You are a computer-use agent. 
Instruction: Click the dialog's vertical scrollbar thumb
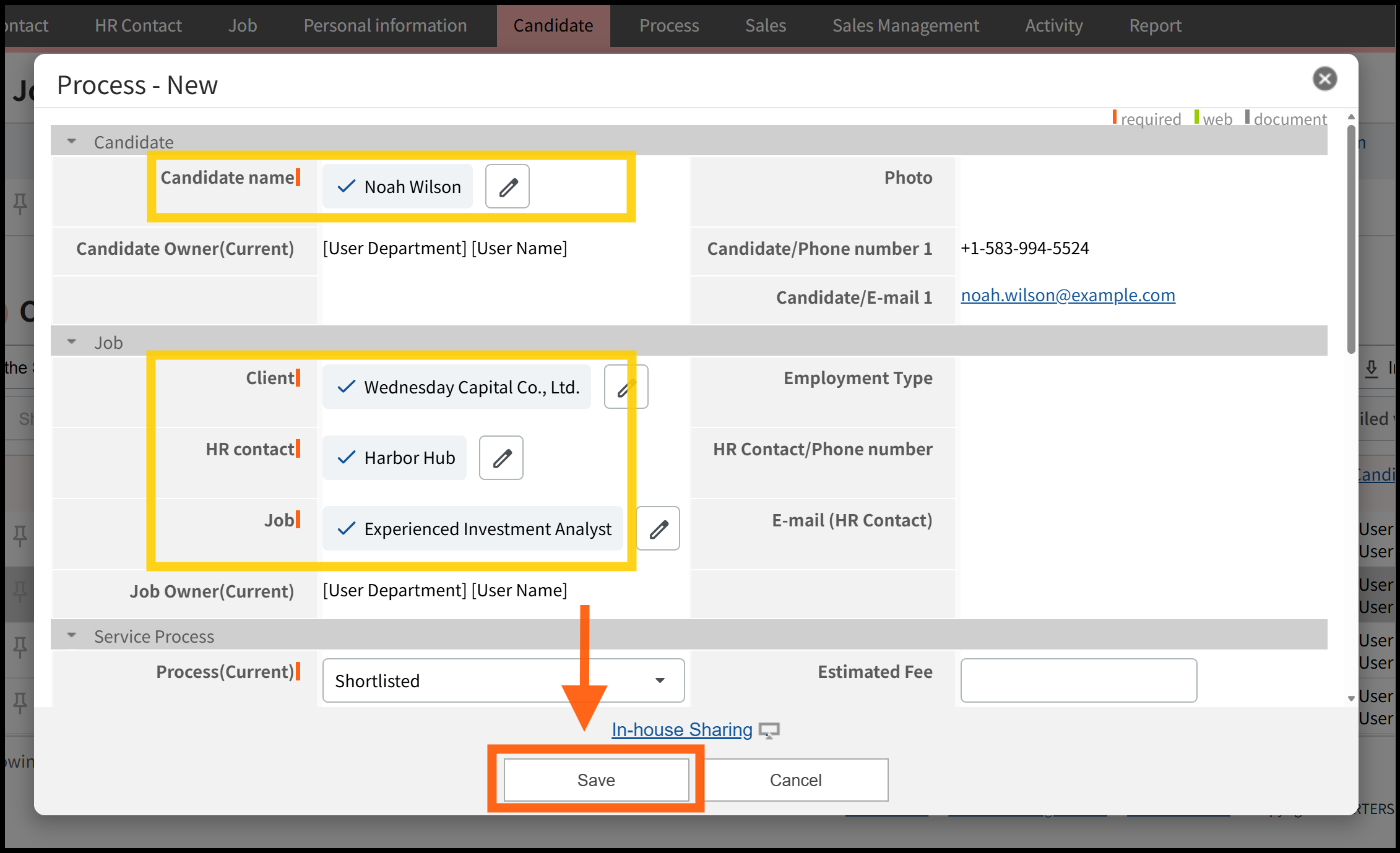1351,238
